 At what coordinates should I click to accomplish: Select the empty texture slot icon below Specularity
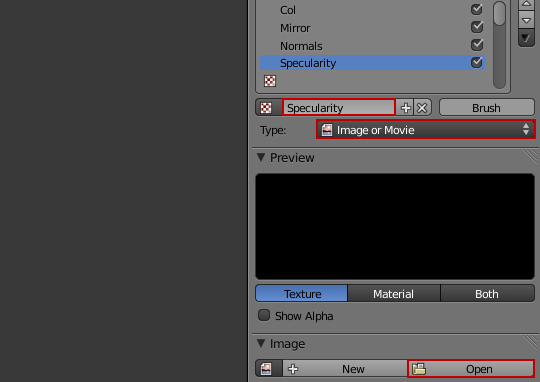point(270,81)
